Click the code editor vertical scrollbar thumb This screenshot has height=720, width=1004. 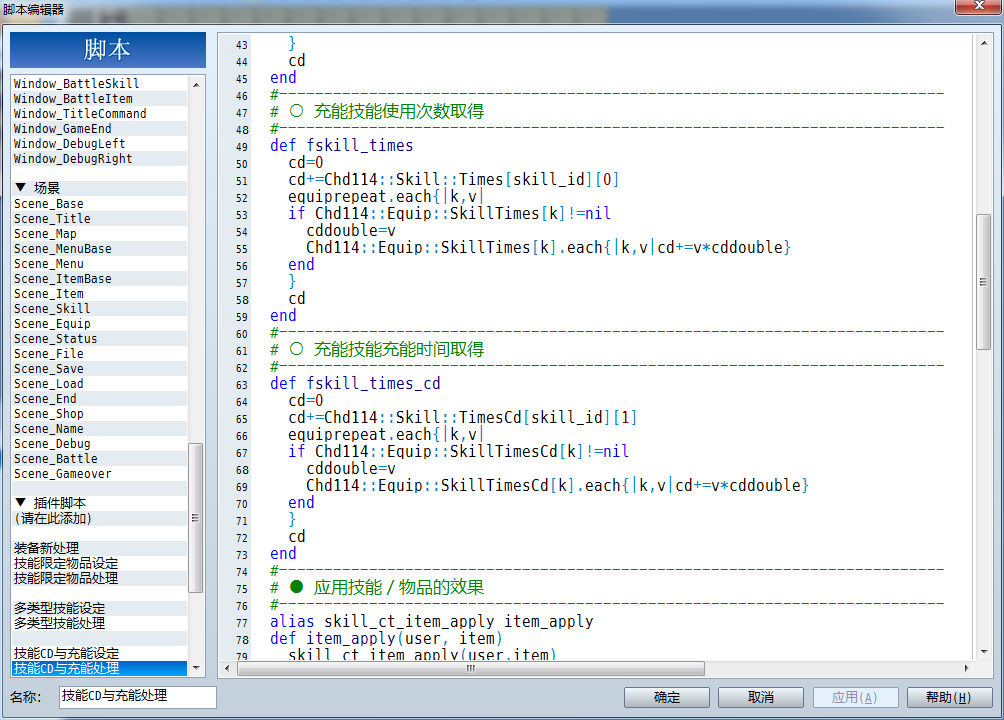click(984, 282)
